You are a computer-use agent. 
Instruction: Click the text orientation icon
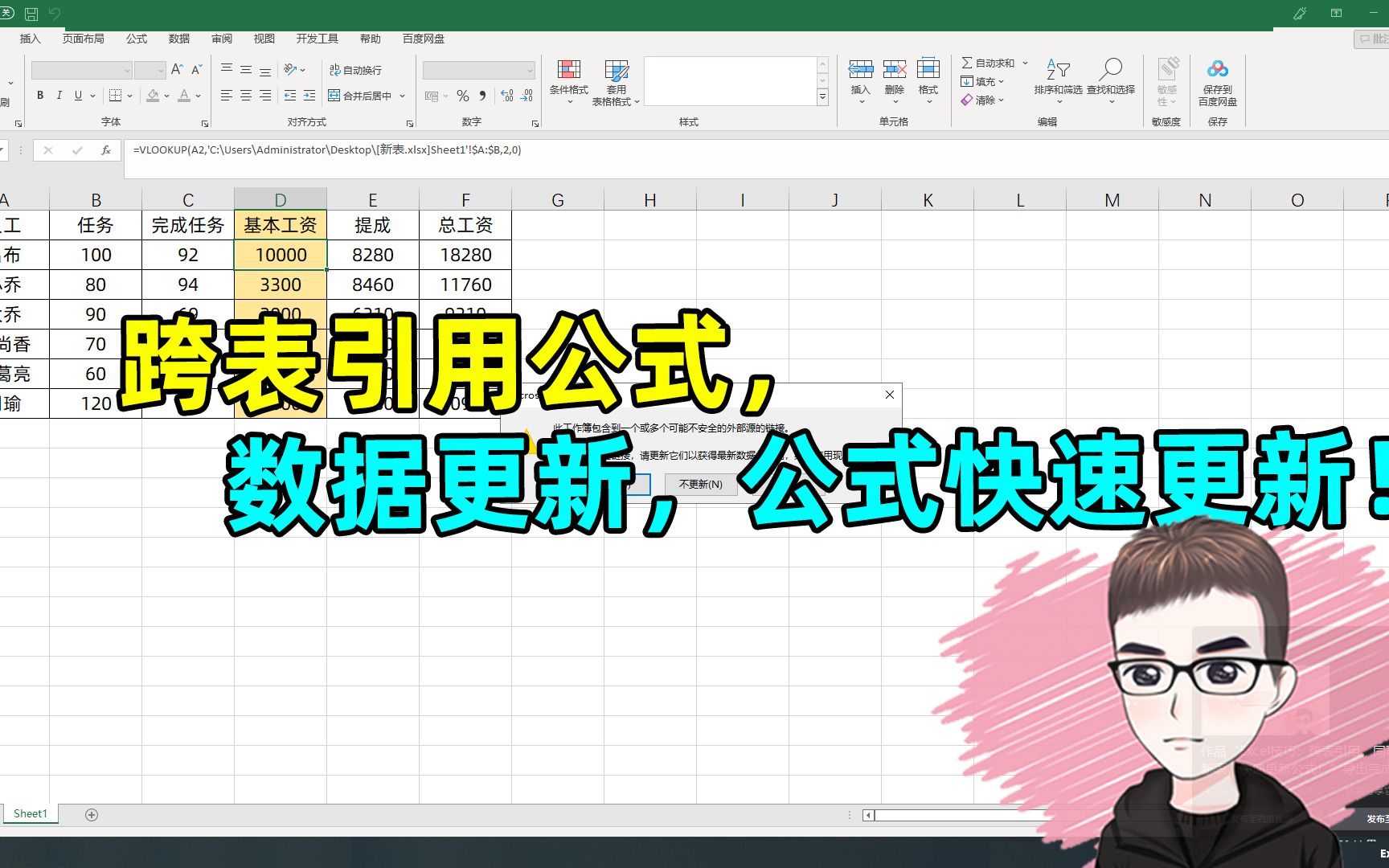click(289, 70)
